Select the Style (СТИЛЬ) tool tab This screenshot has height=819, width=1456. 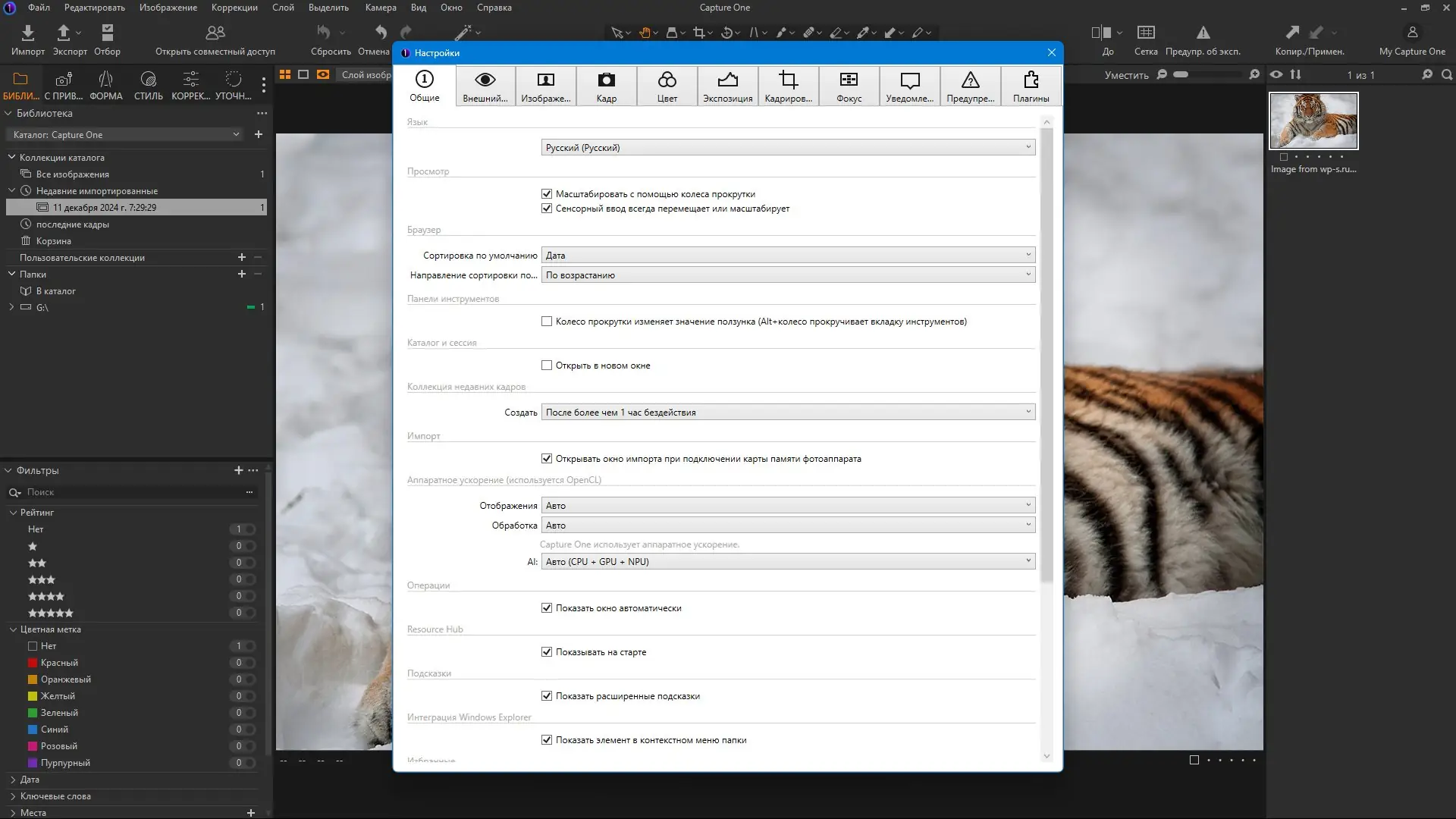pos(149,85)
